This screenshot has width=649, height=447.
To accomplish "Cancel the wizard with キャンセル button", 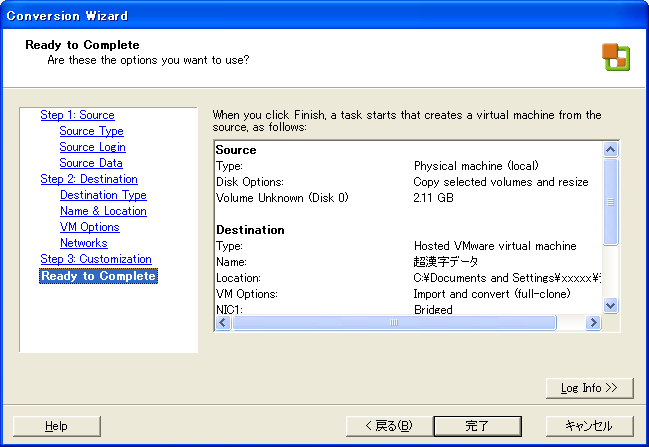I will [x=588, y=426].
